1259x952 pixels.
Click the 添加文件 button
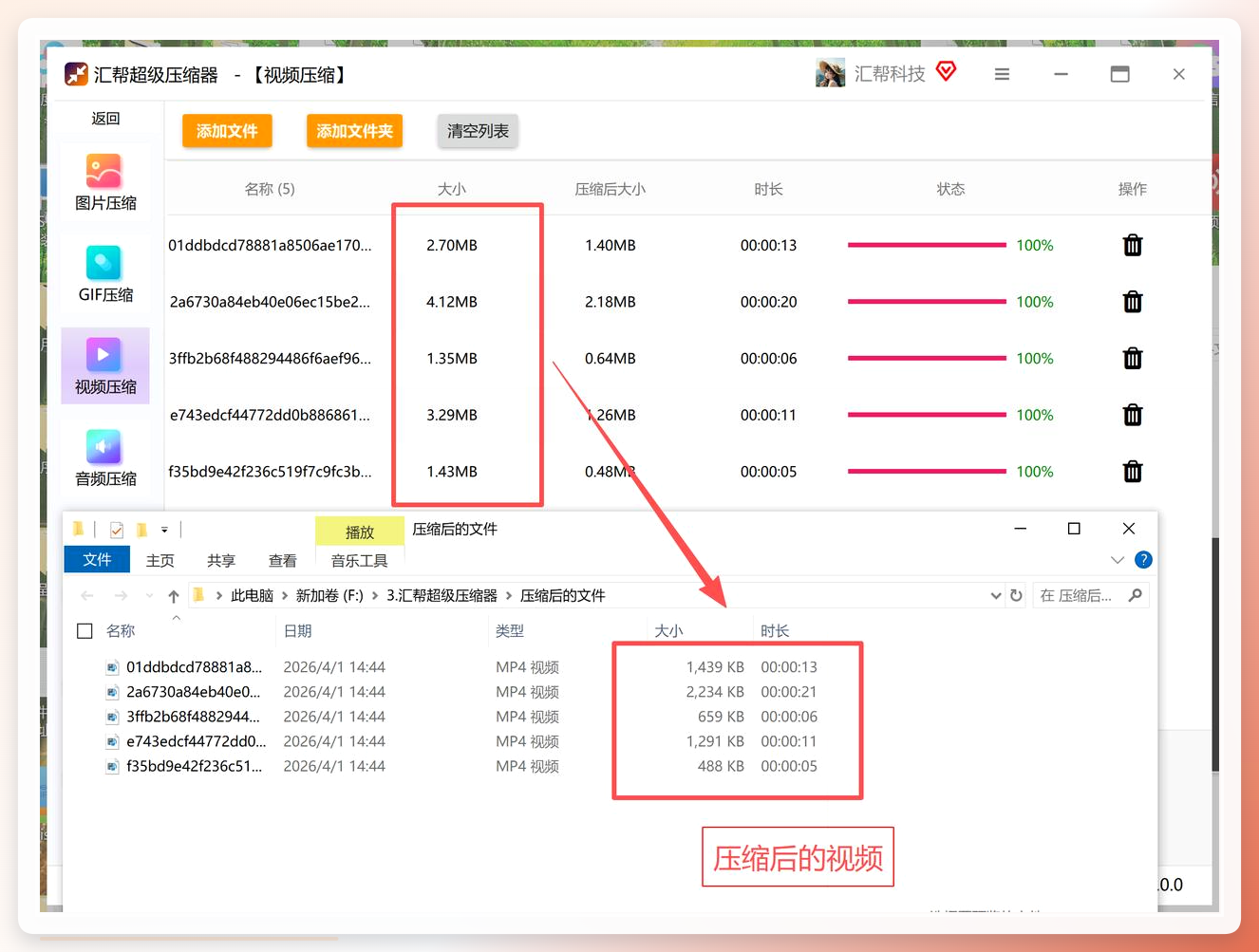pos(227,131)
